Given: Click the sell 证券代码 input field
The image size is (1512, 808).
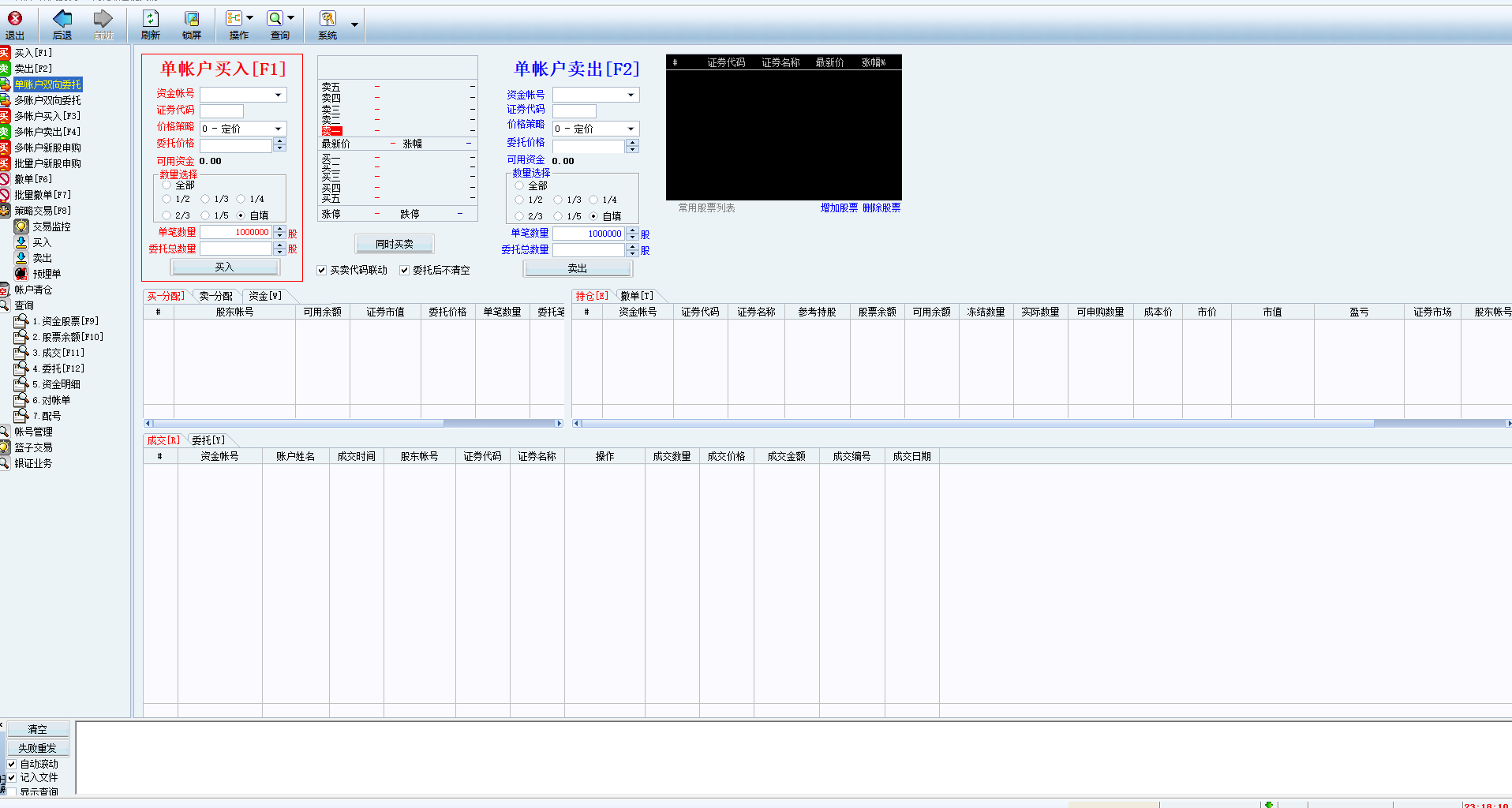Looking at the screenshot, I should (x=574, y=111).
